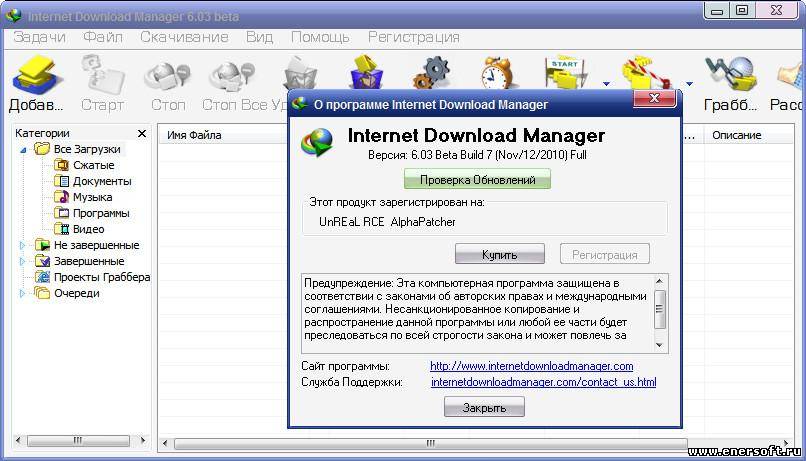The image size is (806, 461).
Task: Click the UnREaL RCE AlphaPatcher registration text
Action: tap(387, 222)
